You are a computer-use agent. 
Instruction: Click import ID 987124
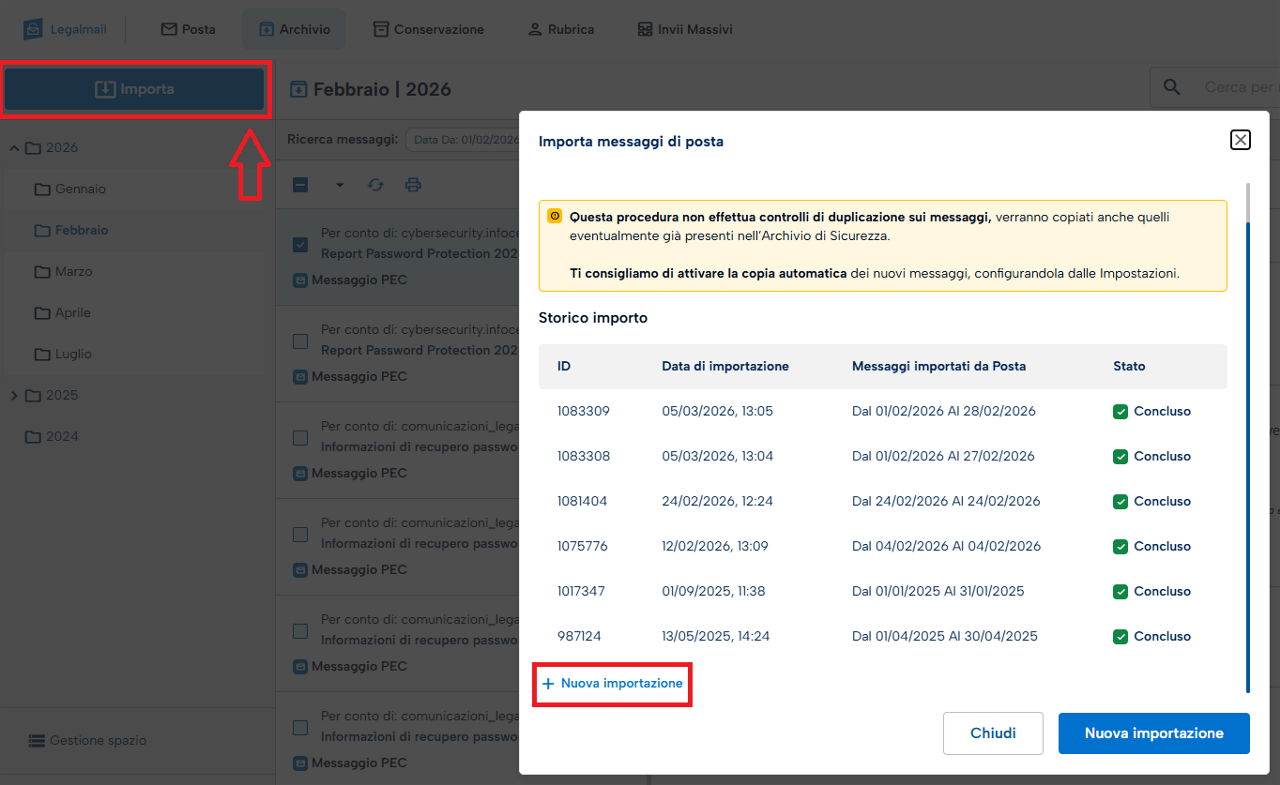(579, 636)
